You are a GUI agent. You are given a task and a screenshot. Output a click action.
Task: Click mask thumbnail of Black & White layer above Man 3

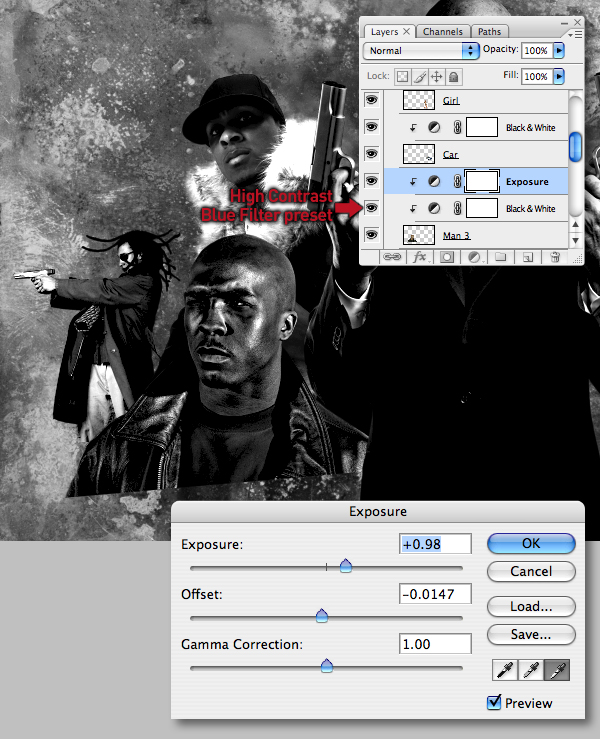click(x=482, y=208)
